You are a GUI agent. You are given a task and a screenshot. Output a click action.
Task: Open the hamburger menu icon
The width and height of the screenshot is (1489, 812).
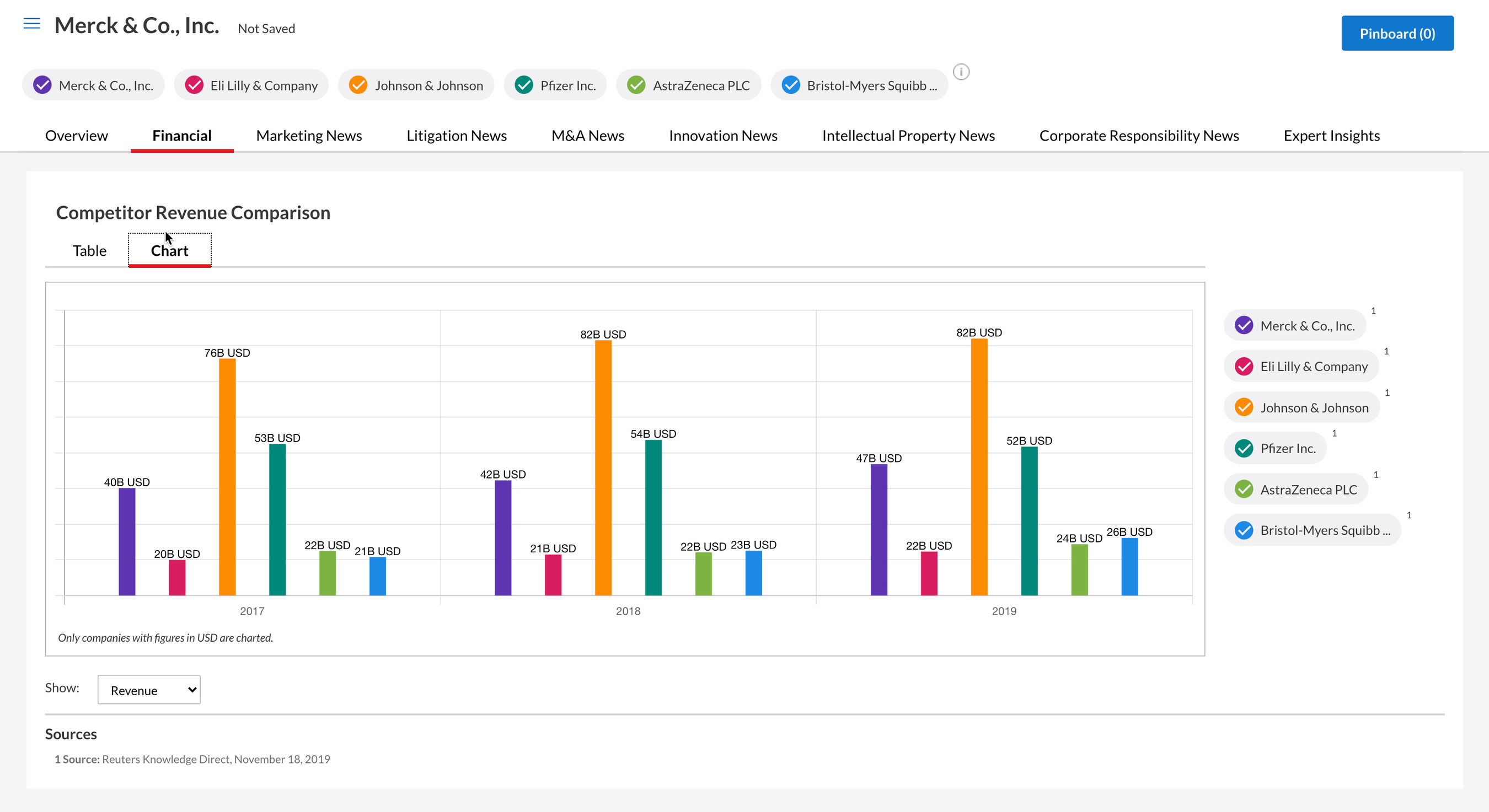(x=32, y=24)
